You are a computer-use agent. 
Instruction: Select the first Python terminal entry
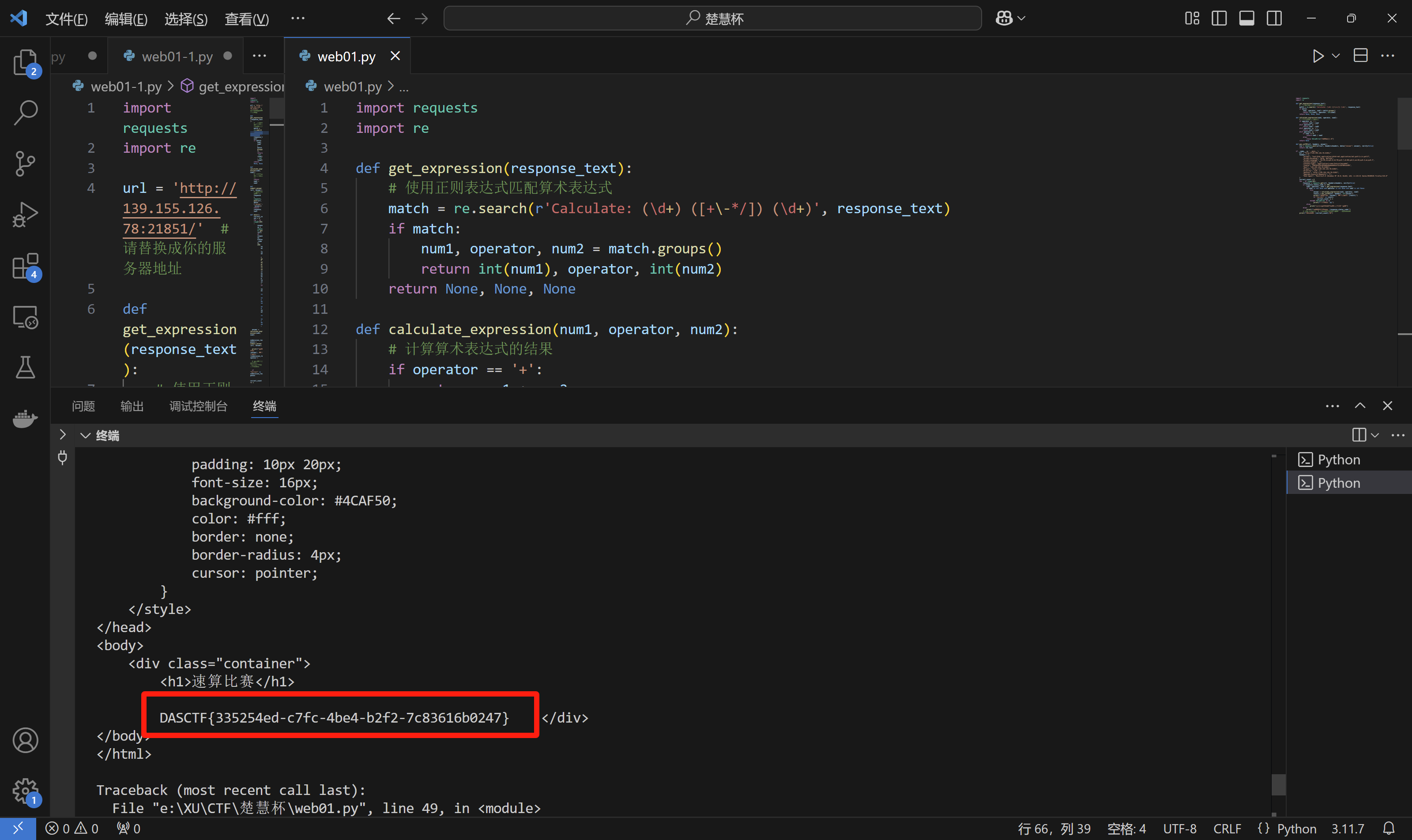pos(1349,459)
